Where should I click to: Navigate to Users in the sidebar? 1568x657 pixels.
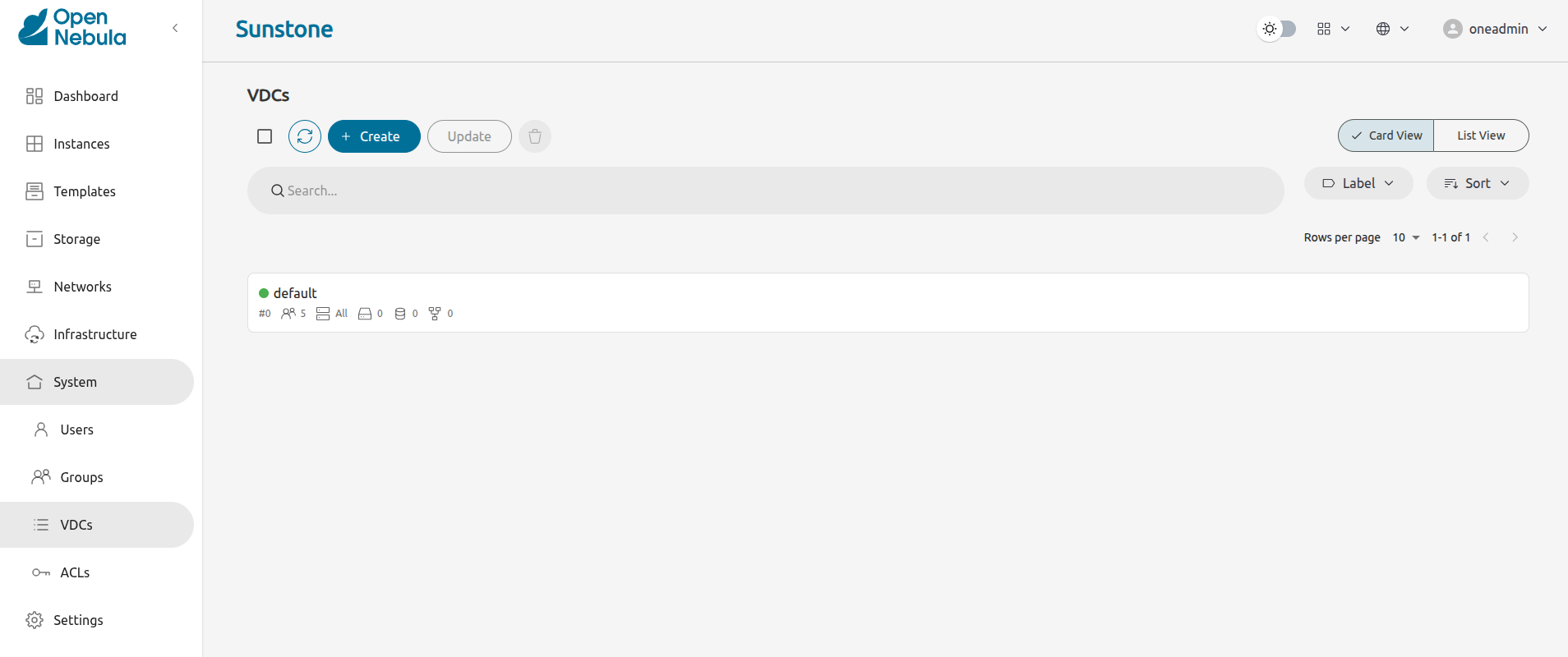coord(76,430)
